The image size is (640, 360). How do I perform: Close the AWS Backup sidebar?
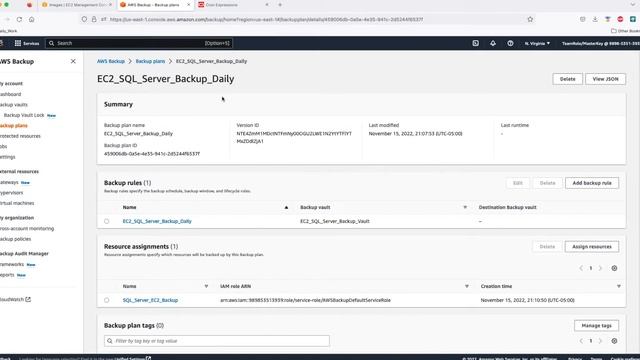click(x=73, y=61)
